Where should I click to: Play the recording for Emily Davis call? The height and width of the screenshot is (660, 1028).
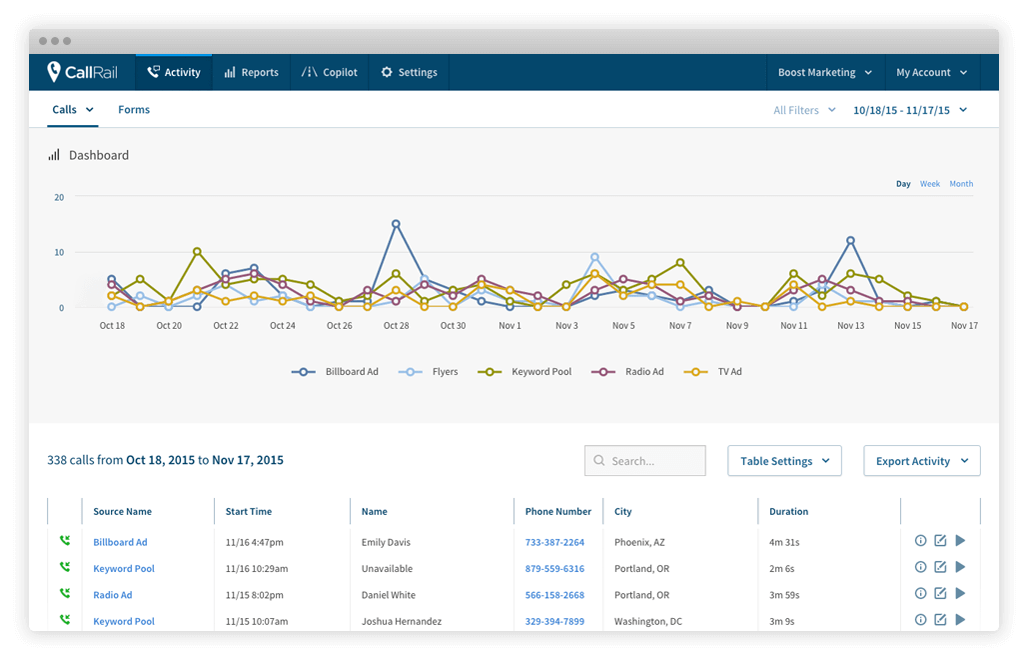coord(960,541)
